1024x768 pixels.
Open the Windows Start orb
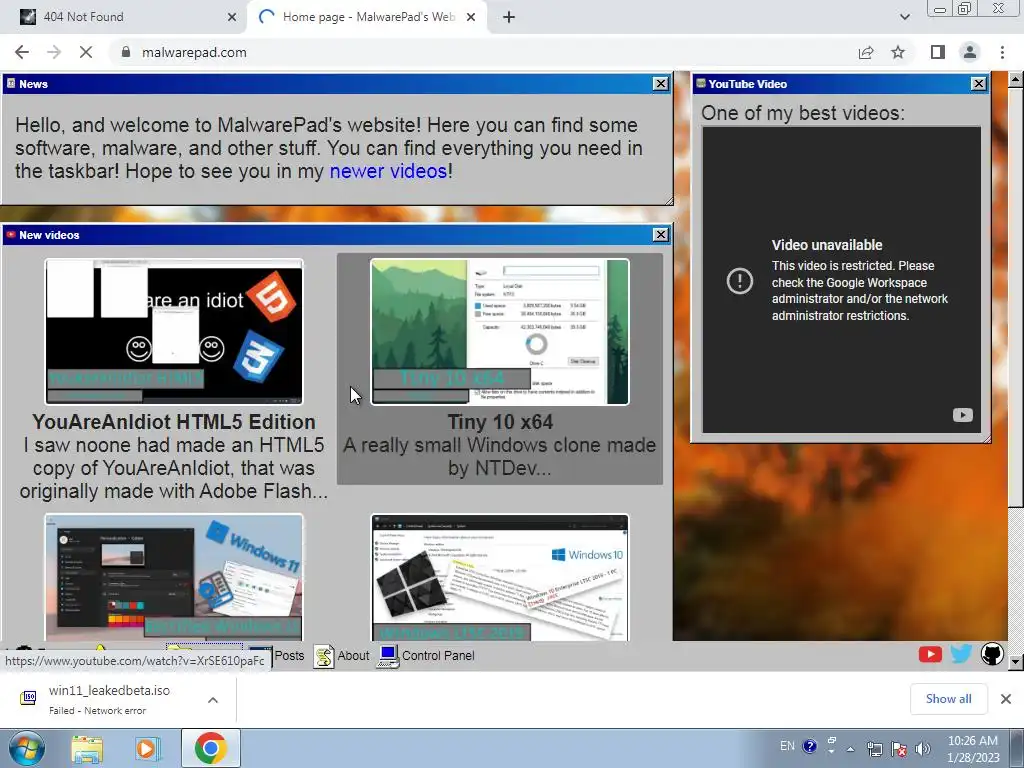26,748
